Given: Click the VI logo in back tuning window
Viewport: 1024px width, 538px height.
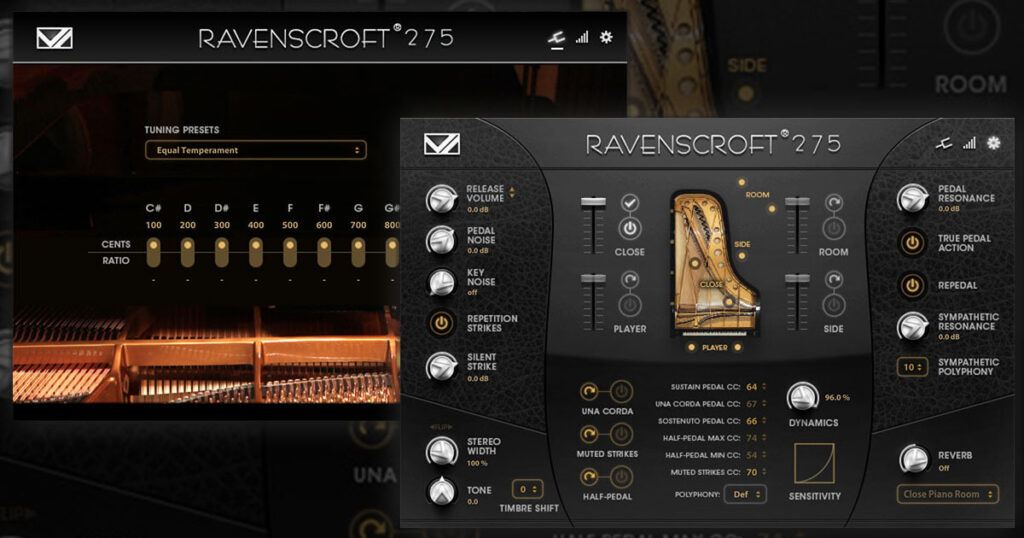Looking at the screenshot, I should (55, 38).
